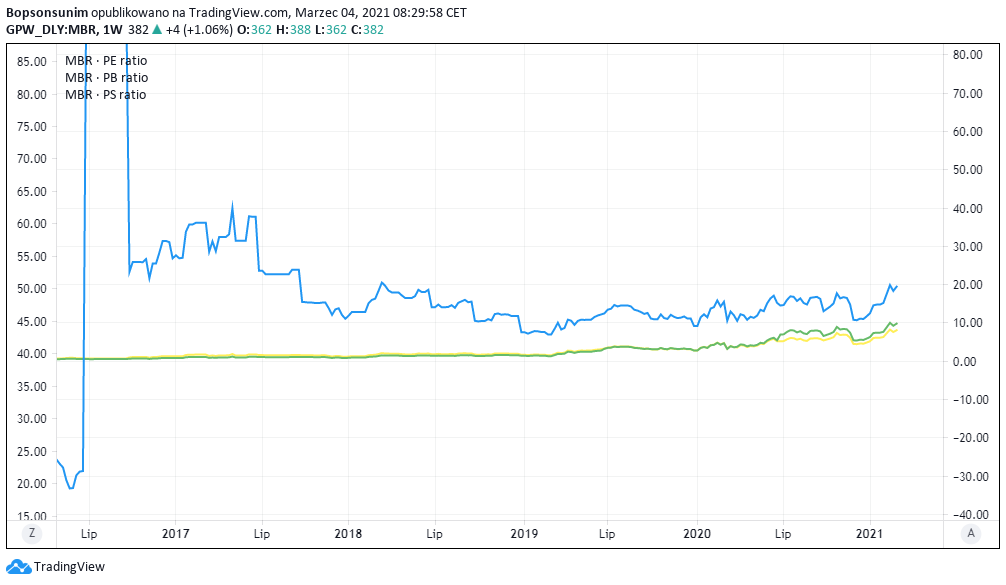The image size is (1006, 585).
Task: Open the TradingView text link beside the logo
Action: point(69,567)
